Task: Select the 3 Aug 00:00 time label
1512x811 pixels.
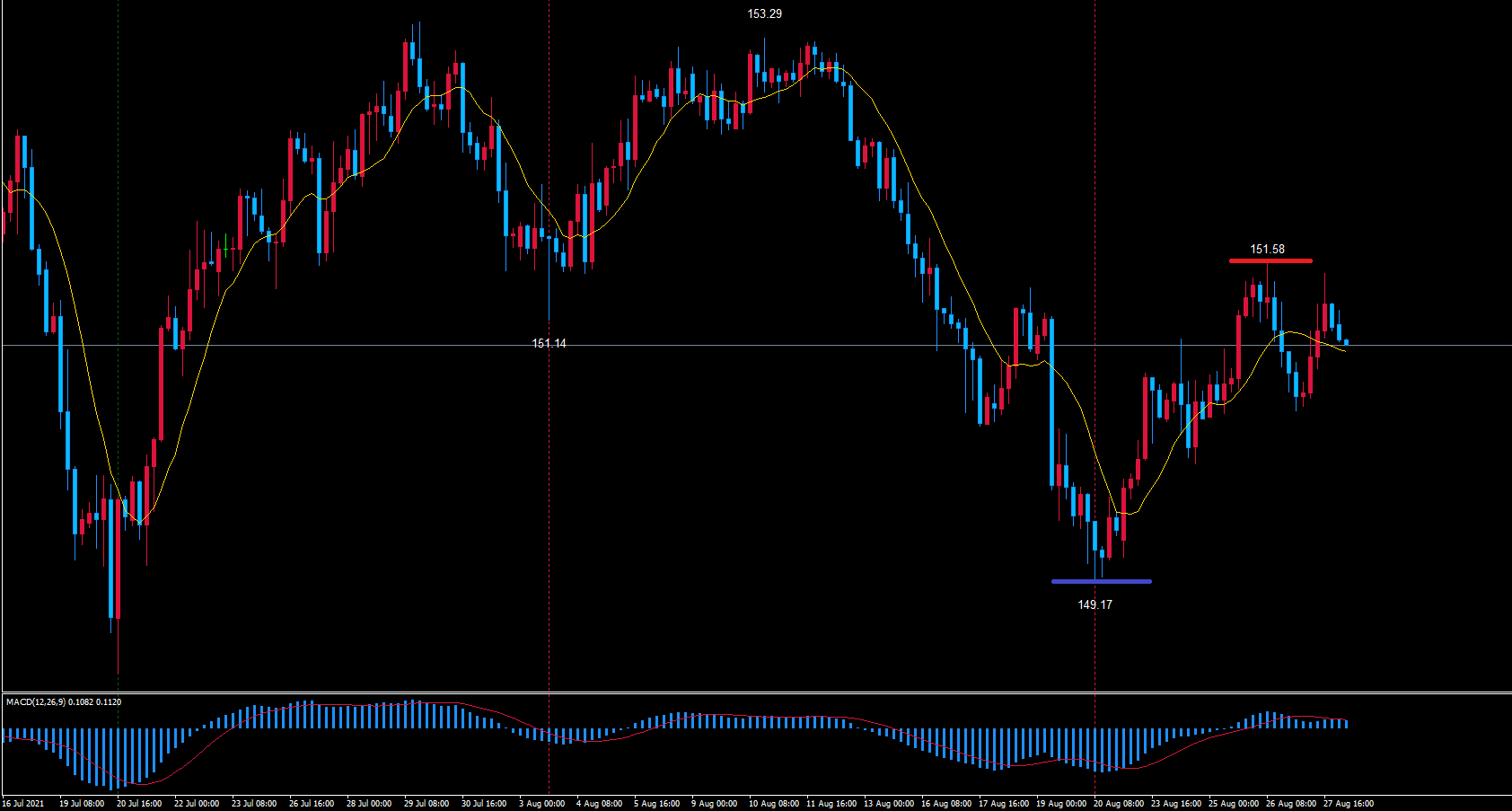Action: [x=541, y=803]
